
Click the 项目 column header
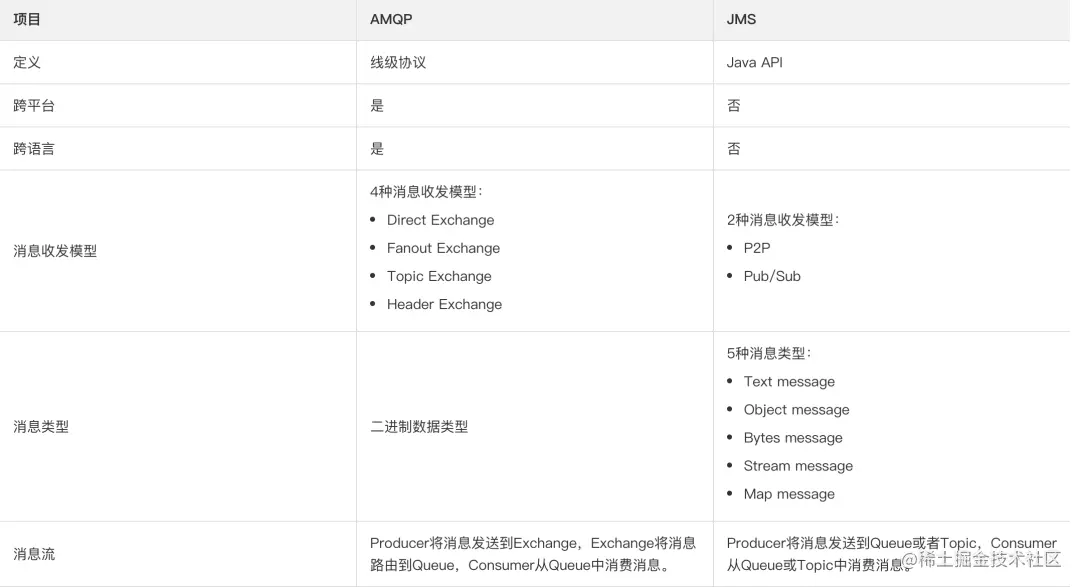pyautogui.click(x=27, y=19)
